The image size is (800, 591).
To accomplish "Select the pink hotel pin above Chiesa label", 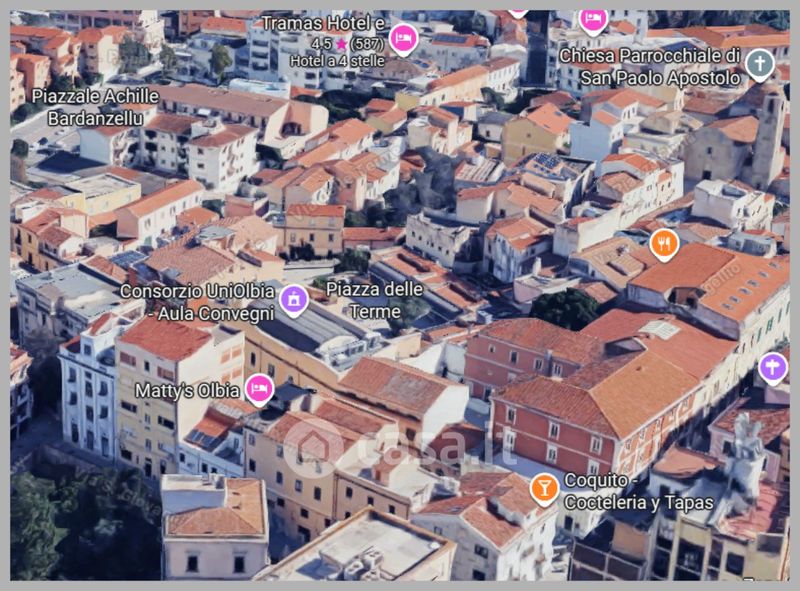I will [593, 18].
